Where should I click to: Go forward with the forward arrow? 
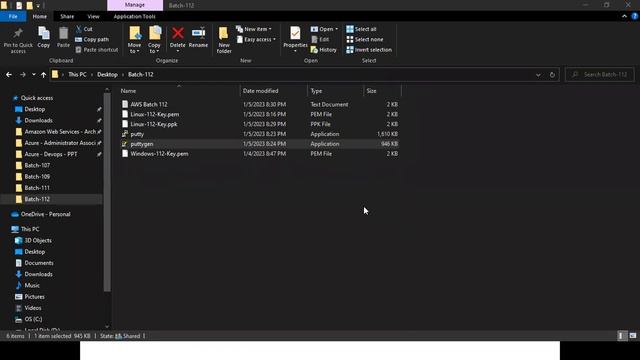click(x=22, y=75)
